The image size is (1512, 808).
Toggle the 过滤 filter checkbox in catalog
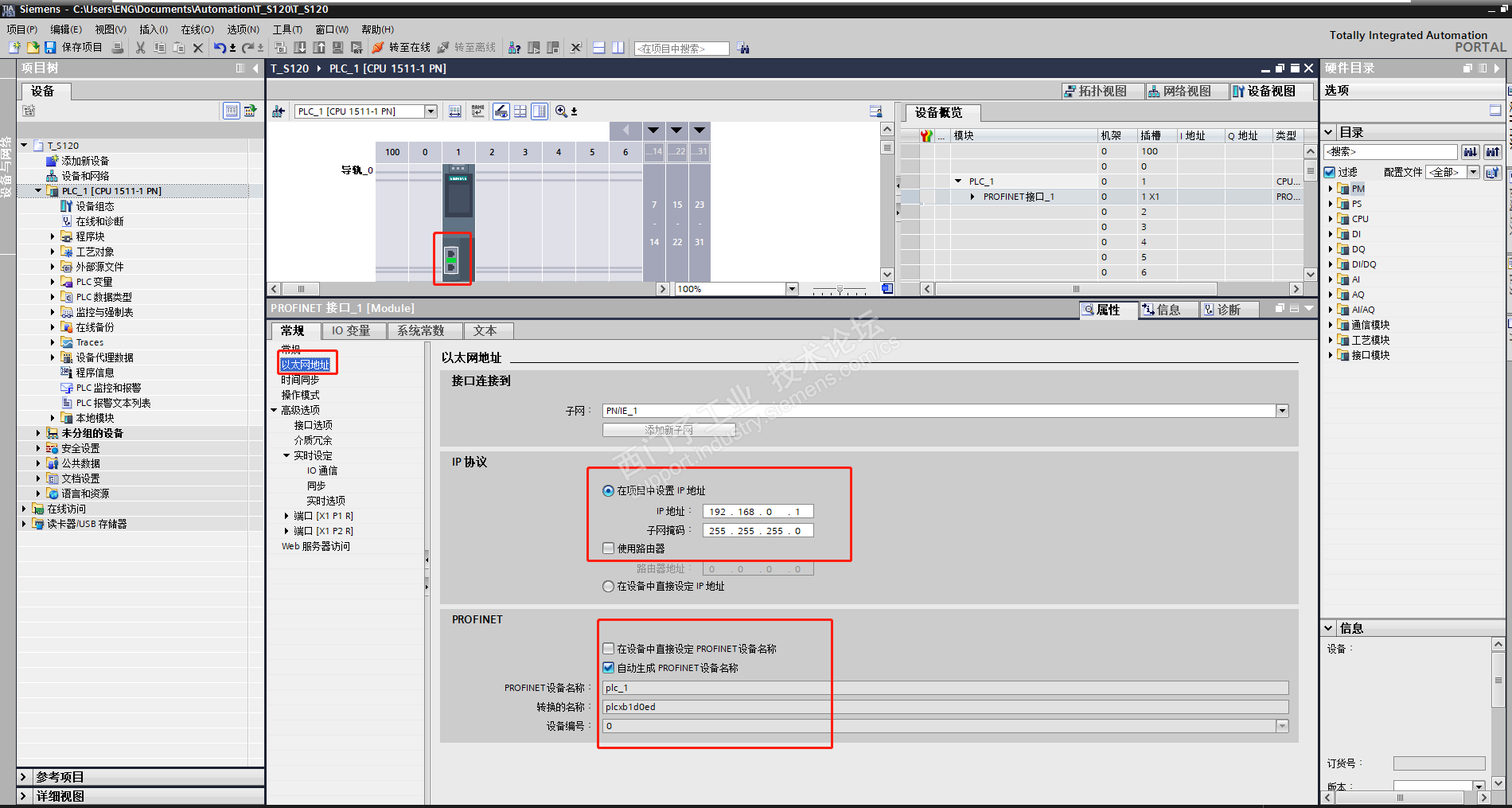point(1330,172)
